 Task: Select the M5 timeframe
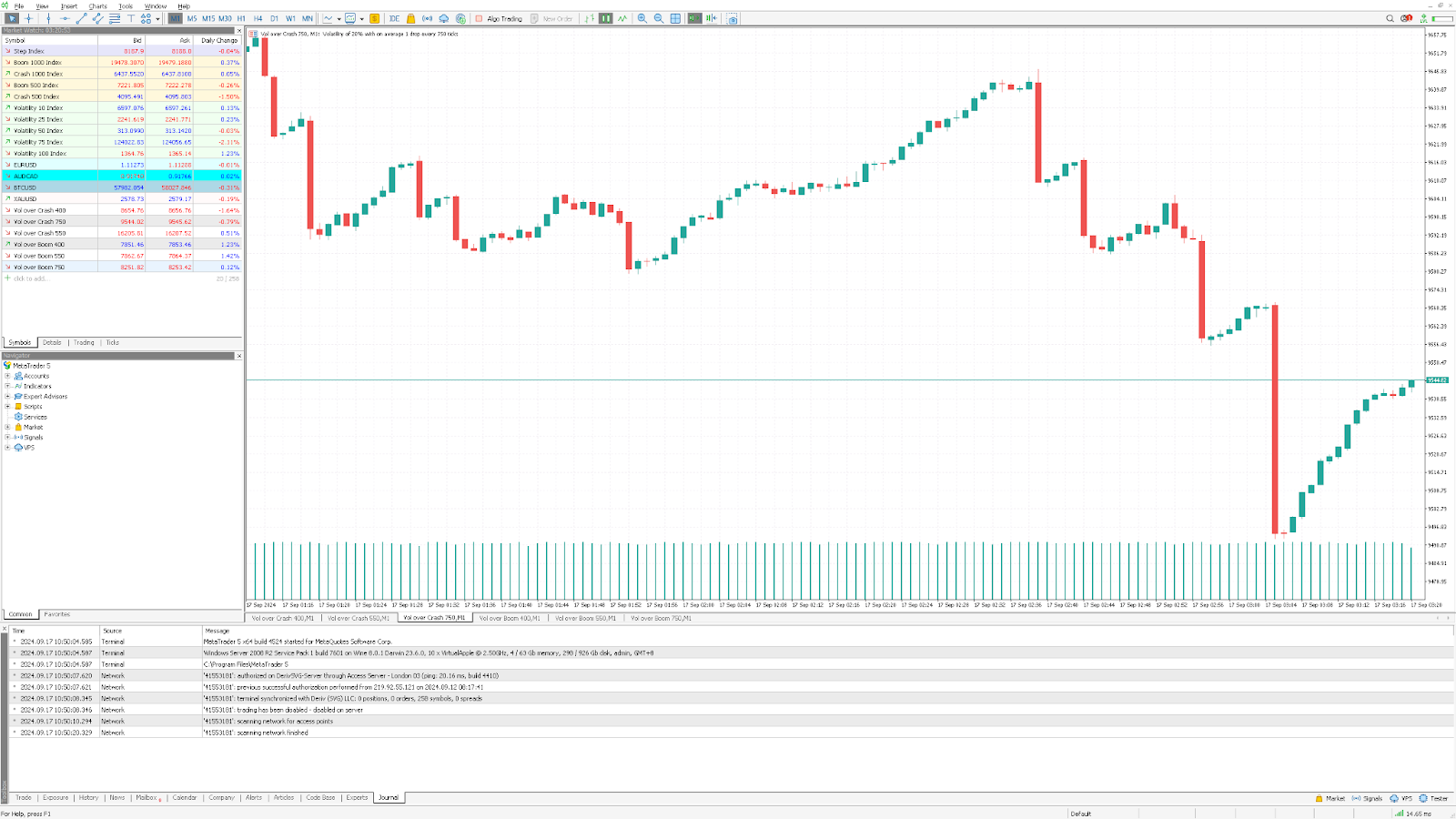coord(192,17)
